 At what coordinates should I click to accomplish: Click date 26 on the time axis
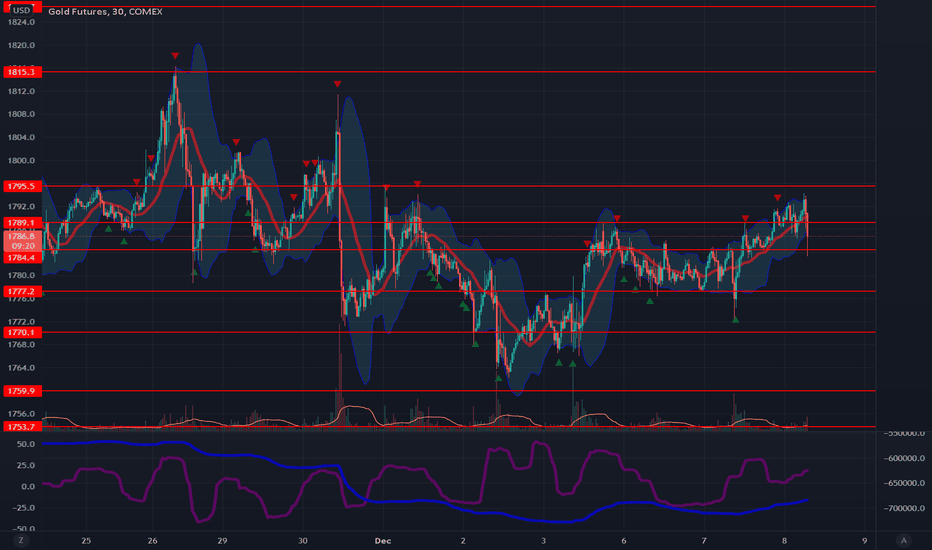(153, 540)
